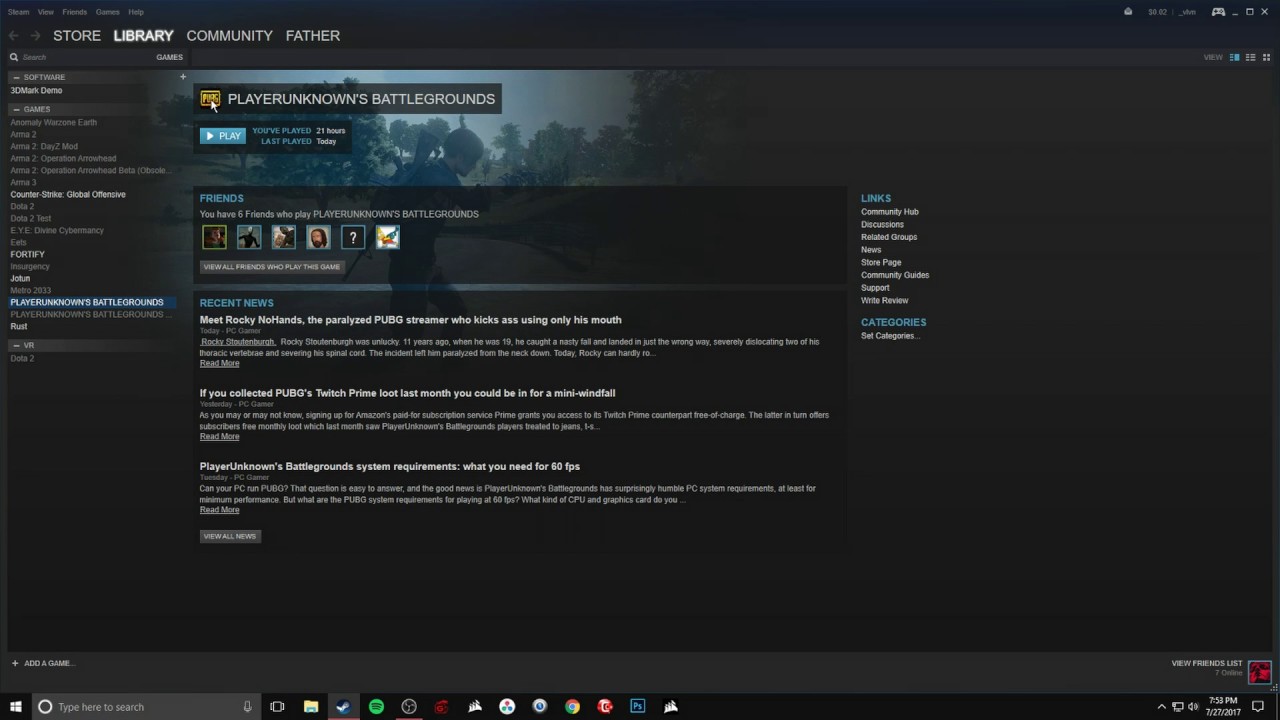The image size is (1280, 720).
Task: Open the Help menu
Action: pyautogui.click(x=136, y=12)
